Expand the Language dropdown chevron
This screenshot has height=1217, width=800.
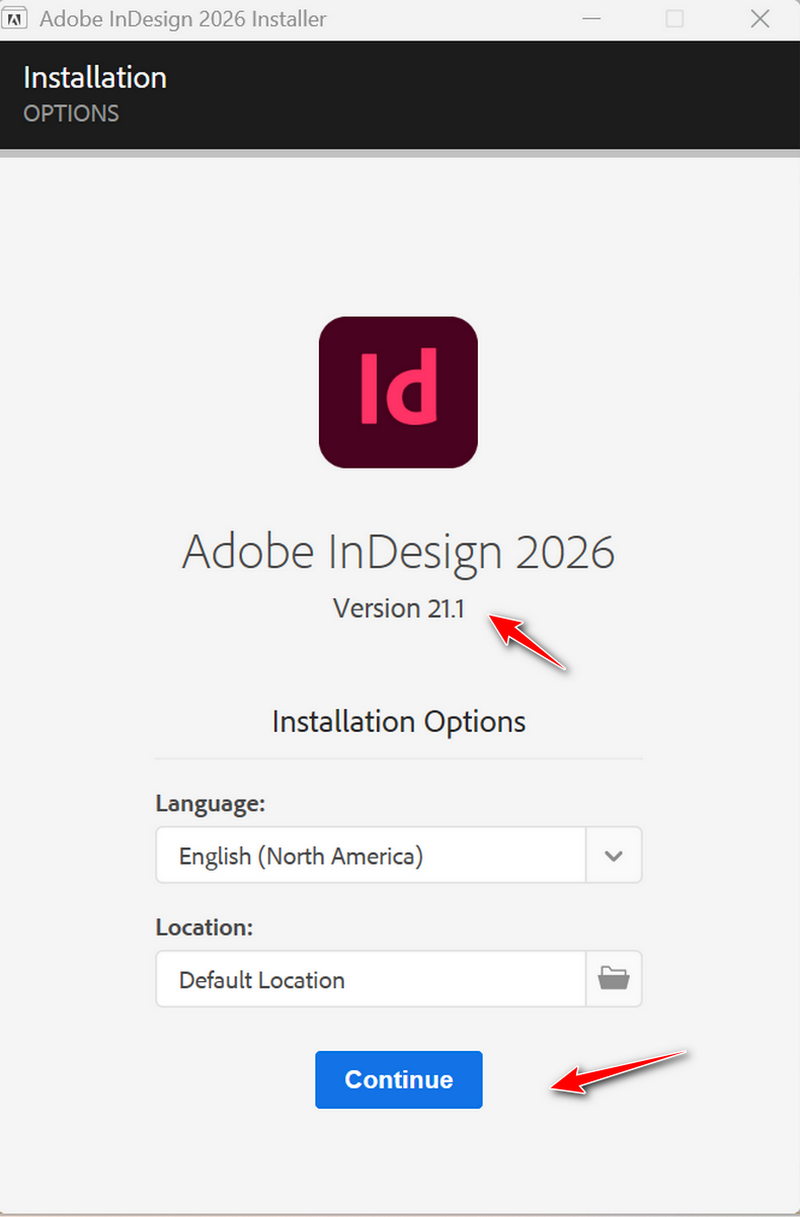(x=613, y=855)
